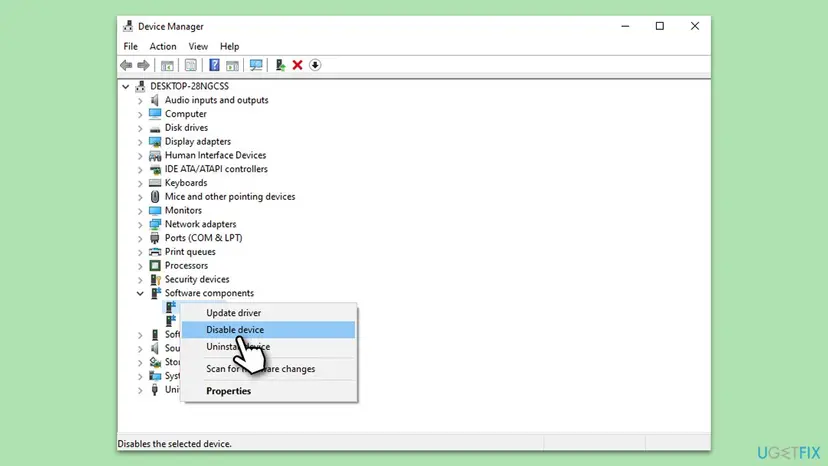Click the Back arrow toolbar icon
This screenshot has width=828, height=466.
click(x=126, y=65)
